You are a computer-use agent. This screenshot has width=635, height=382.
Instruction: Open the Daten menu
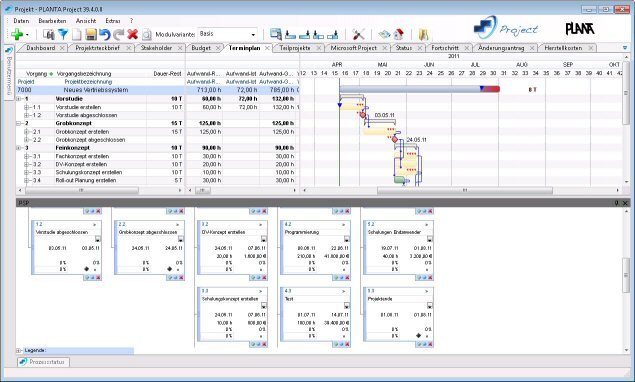click(21, 21)
